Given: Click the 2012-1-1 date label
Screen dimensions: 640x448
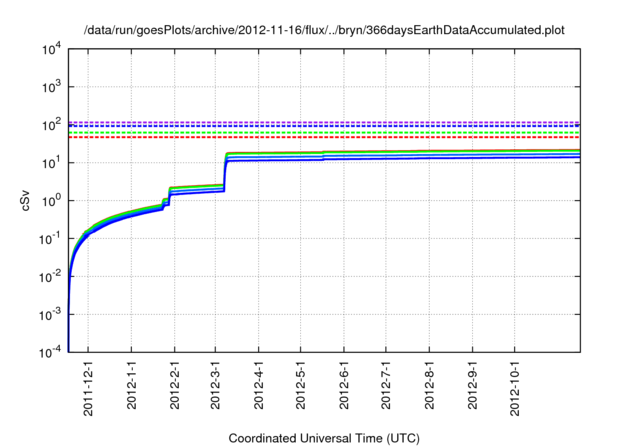Looking at the screenshot, I should pos(131,385).
